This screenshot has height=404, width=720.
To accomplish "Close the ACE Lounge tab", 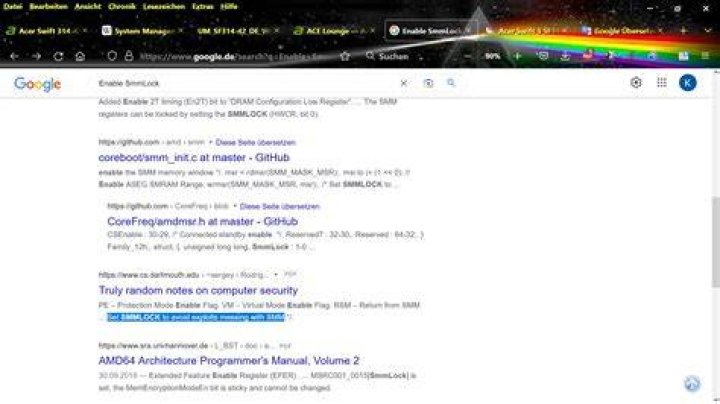I will click(372, 31).
